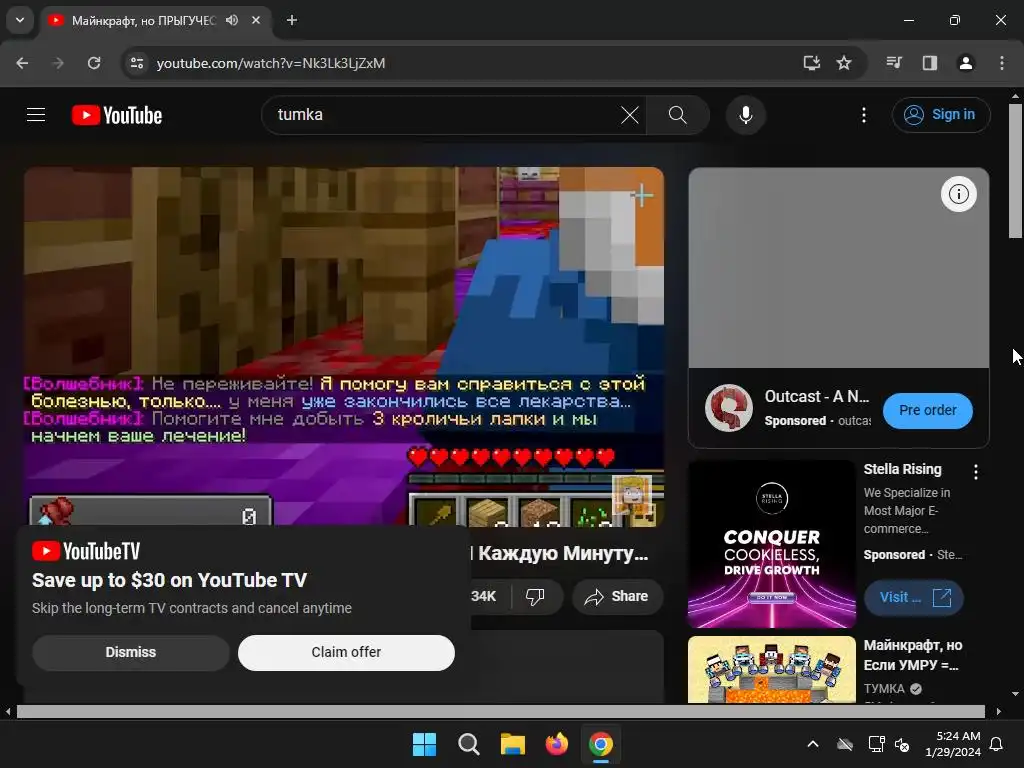Open a new browser tab
This screenshot has width=1024, height=768.
[292, 20]
